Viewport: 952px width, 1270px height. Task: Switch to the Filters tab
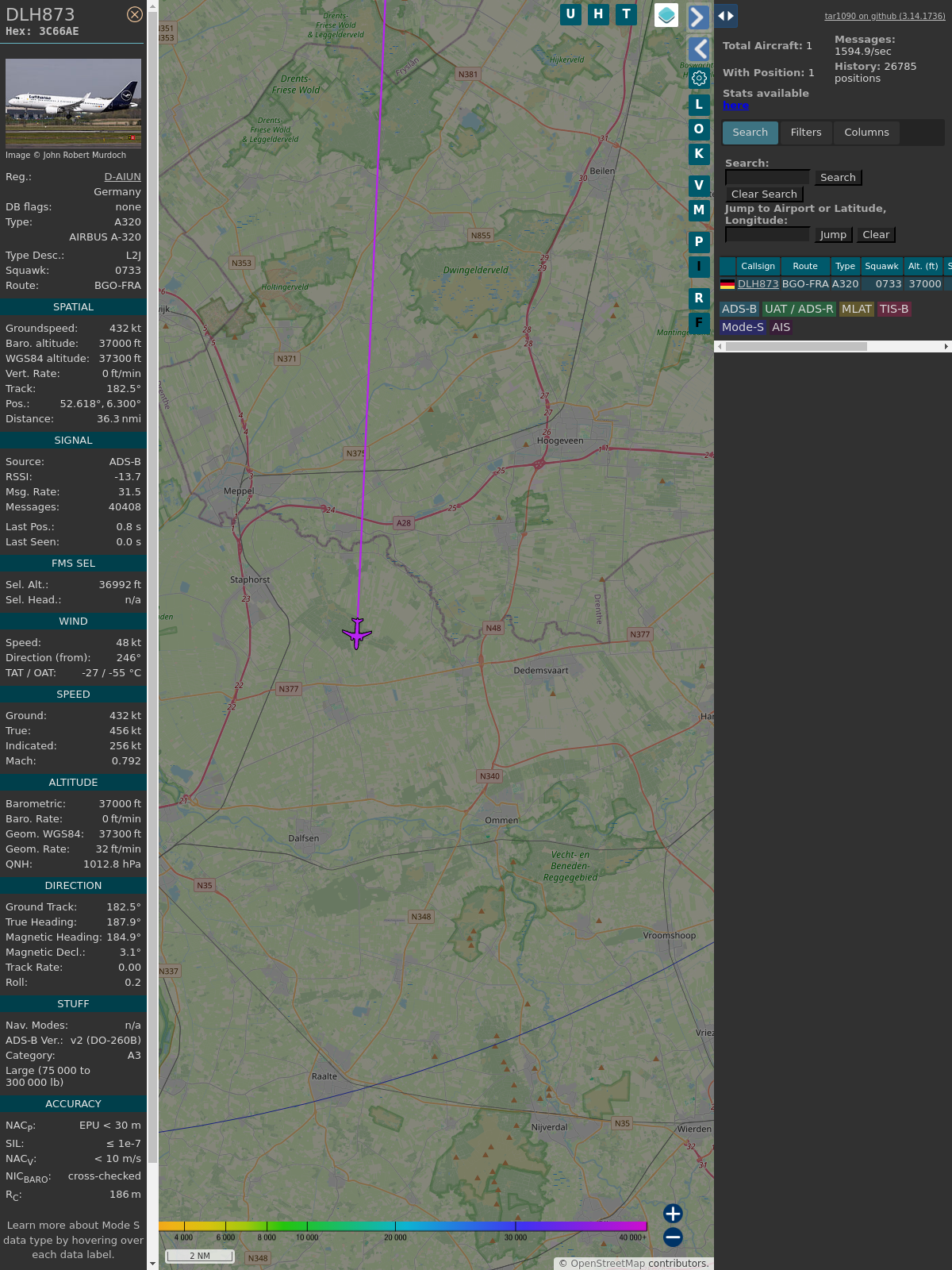click(806, 133)
